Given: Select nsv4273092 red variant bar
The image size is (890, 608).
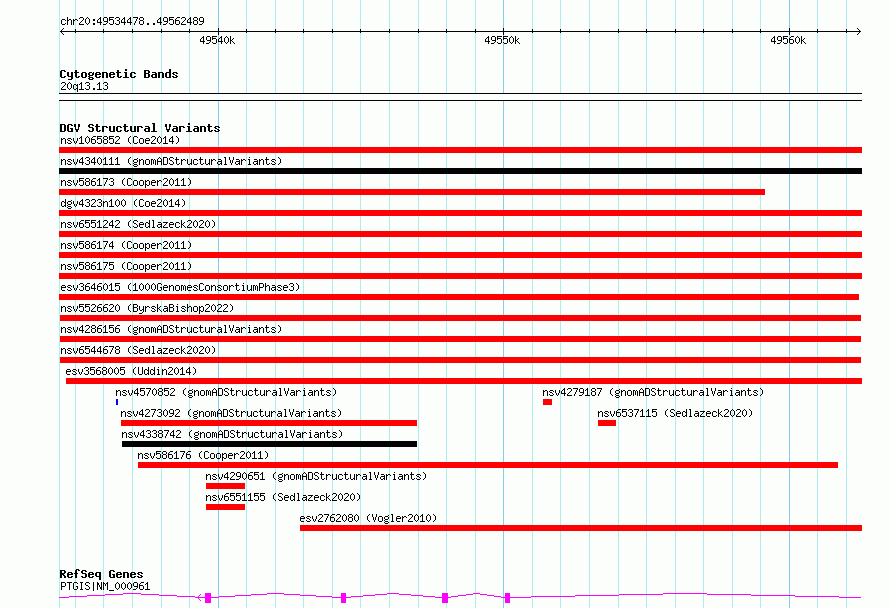Looking at the screenshot, I should tap(269, 423).
